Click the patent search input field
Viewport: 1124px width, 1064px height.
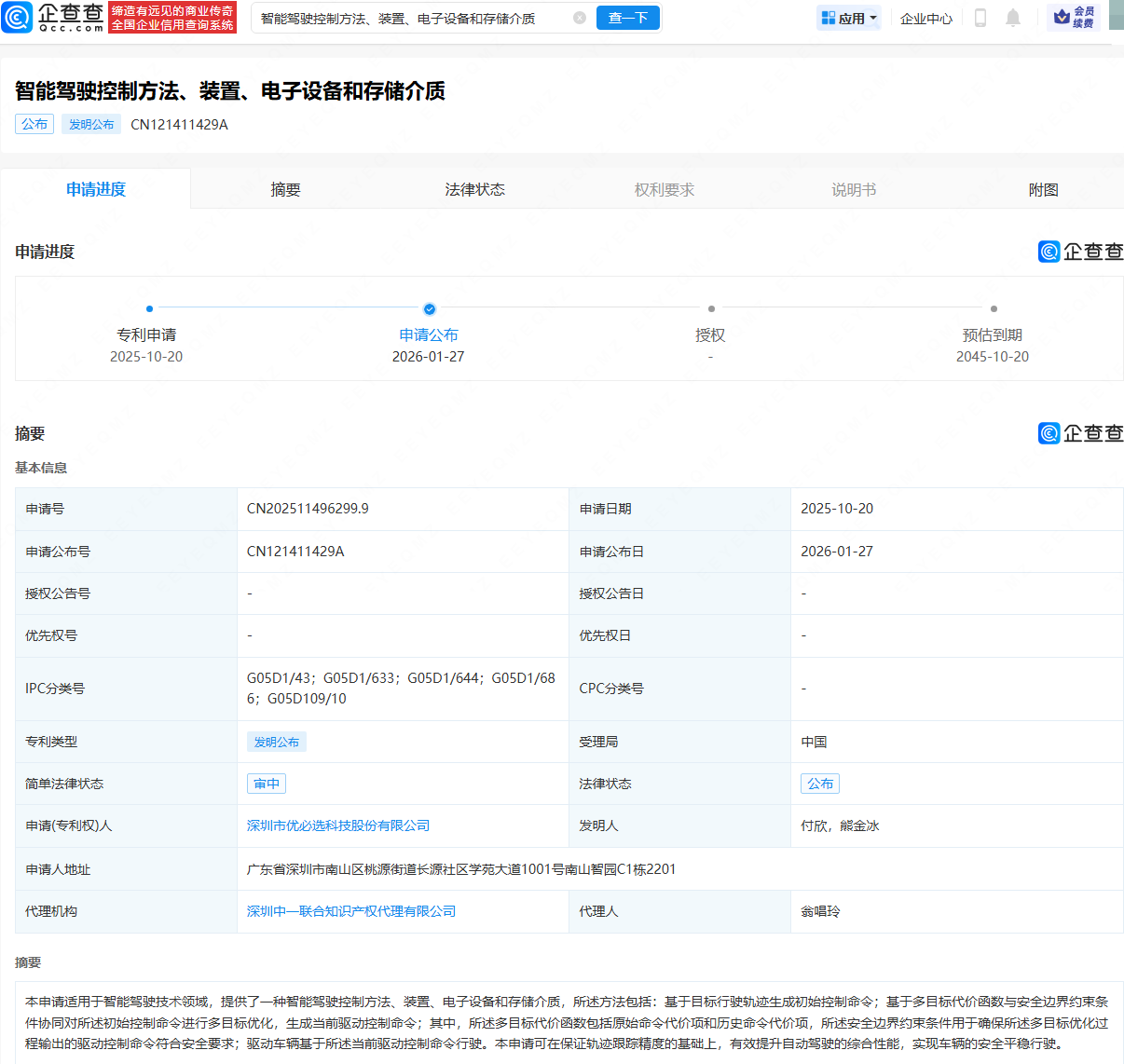[410, 18]
